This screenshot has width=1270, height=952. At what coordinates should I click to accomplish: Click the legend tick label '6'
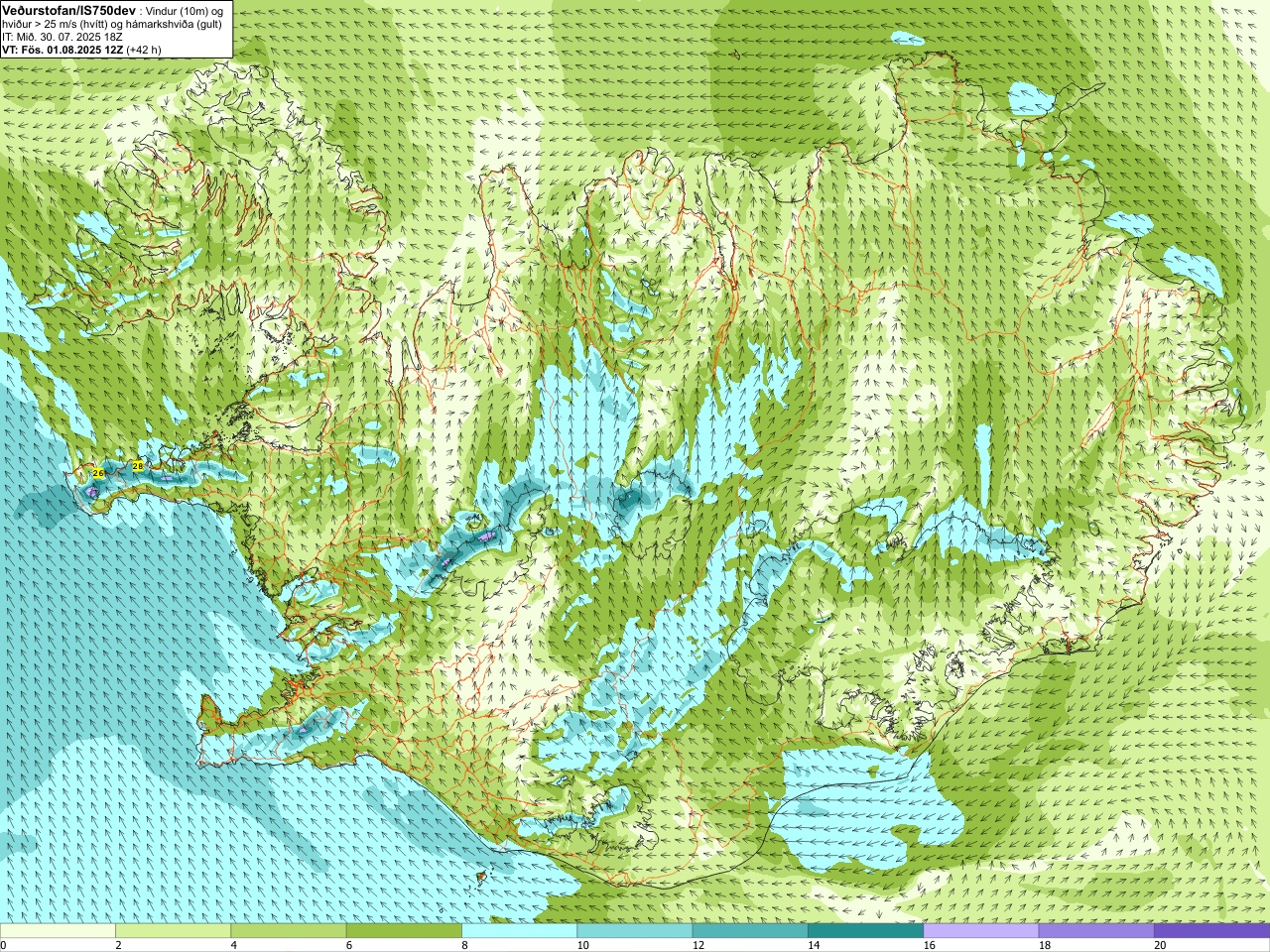349,945
